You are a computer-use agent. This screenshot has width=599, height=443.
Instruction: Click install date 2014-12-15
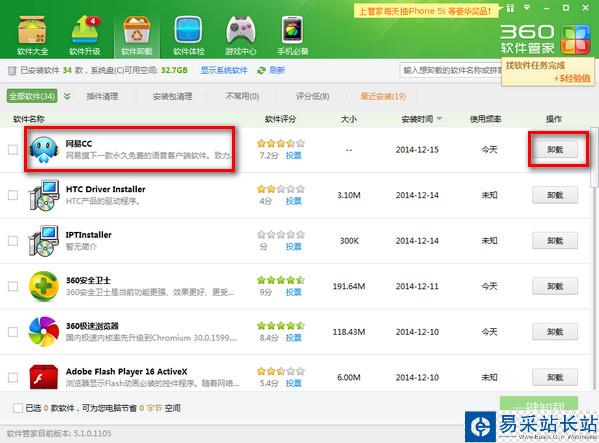417,149
